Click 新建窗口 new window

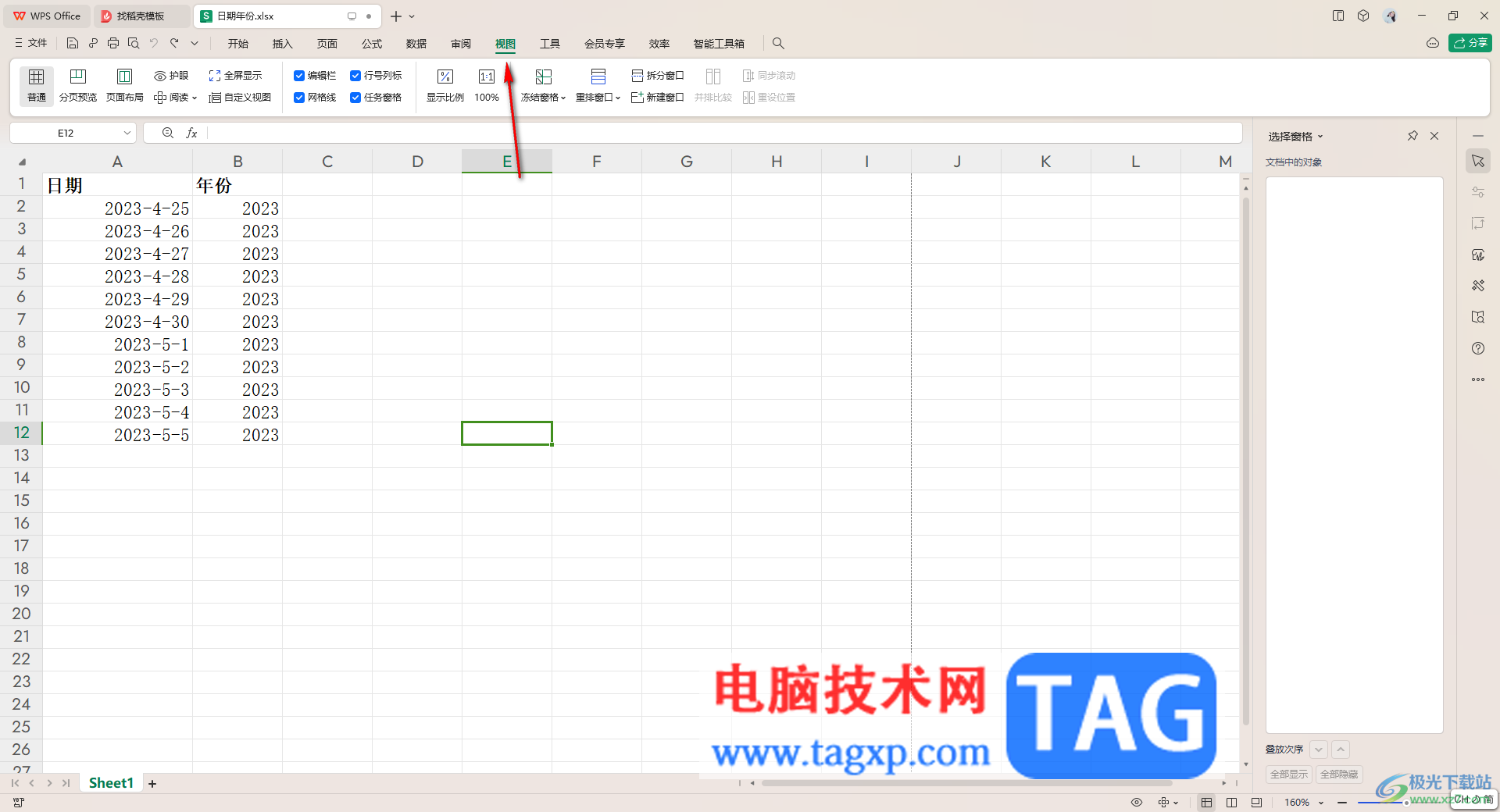point(658,98)
